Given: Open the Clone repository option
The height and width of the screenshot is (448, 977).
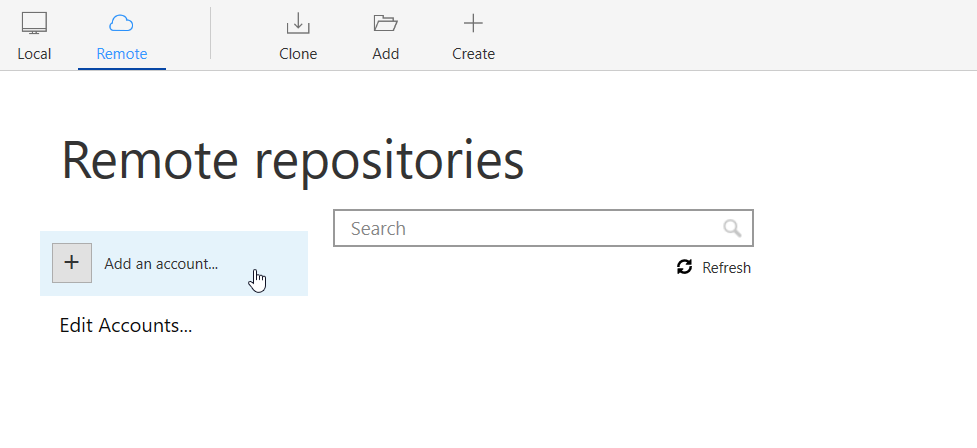Looking at the screenshot, I should [298, 36].
